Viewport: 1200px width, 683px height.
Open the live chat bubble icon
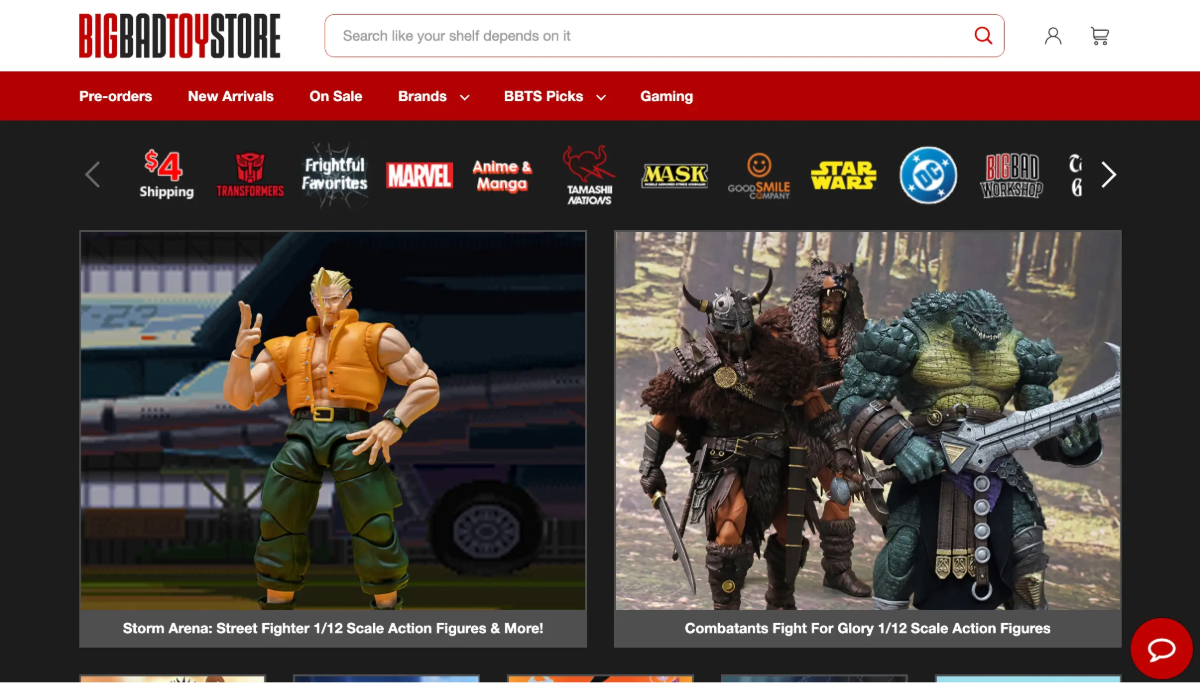1161,650
